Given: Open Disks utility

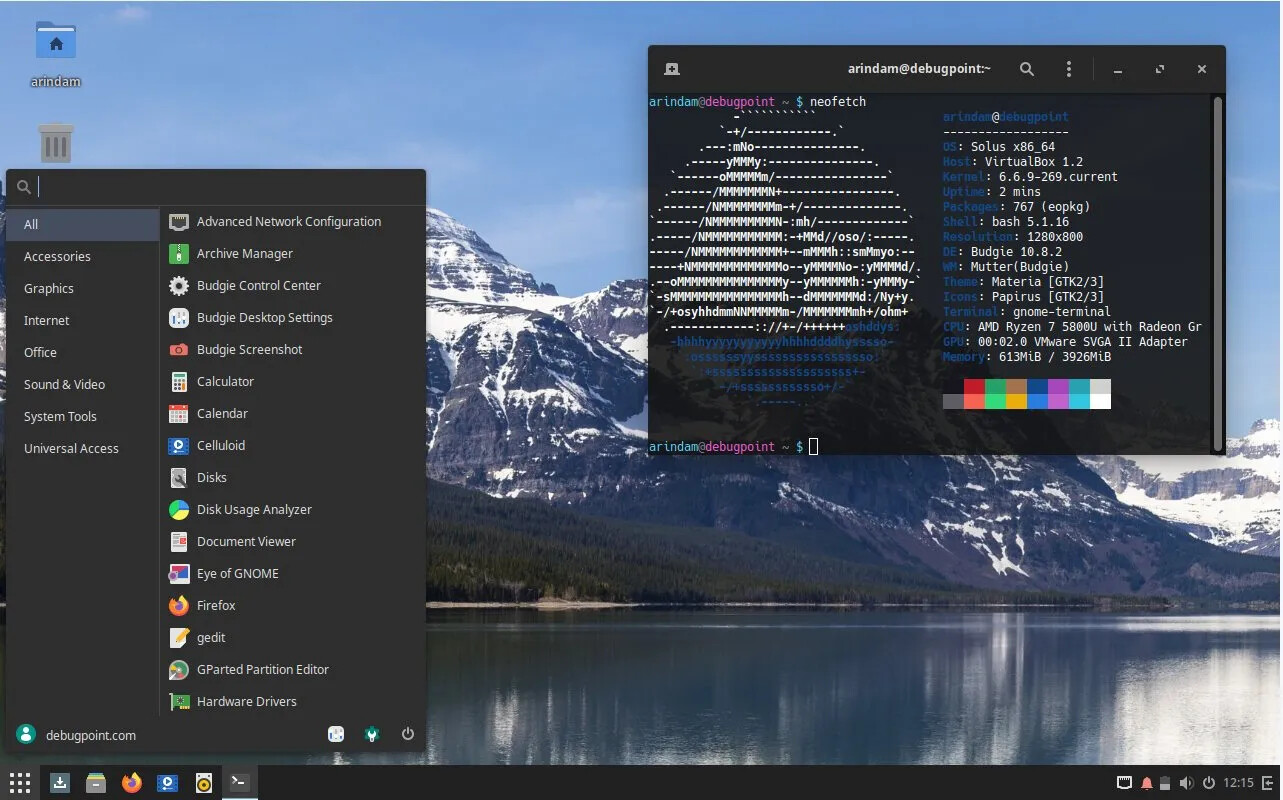Looking at the screenshot, I should pyautogui.click(x=292, y=478).
